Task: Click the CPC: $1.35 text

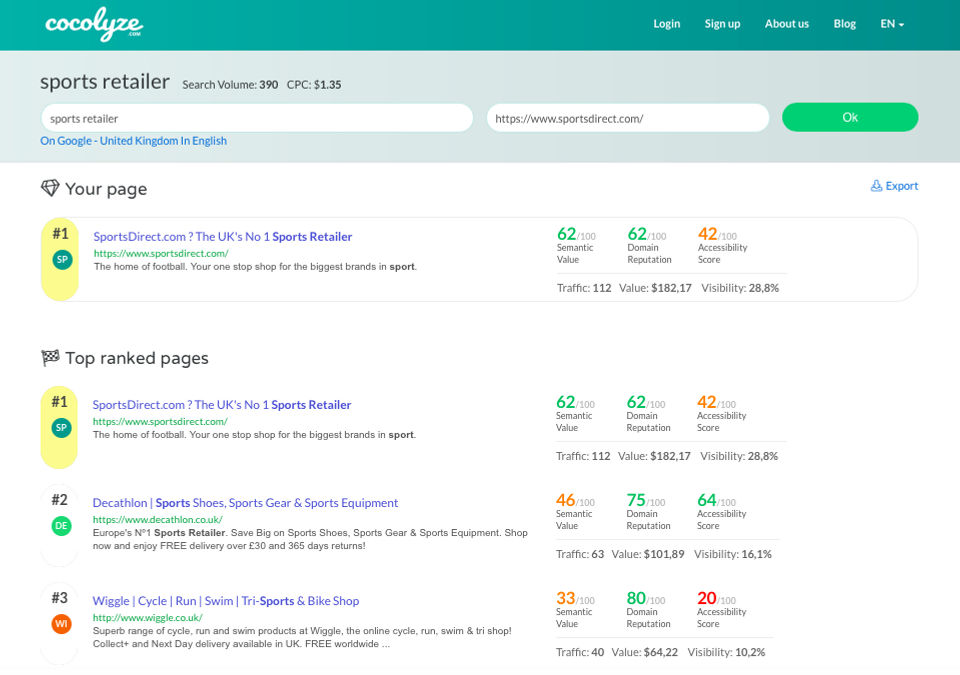Action: point(314,85)
